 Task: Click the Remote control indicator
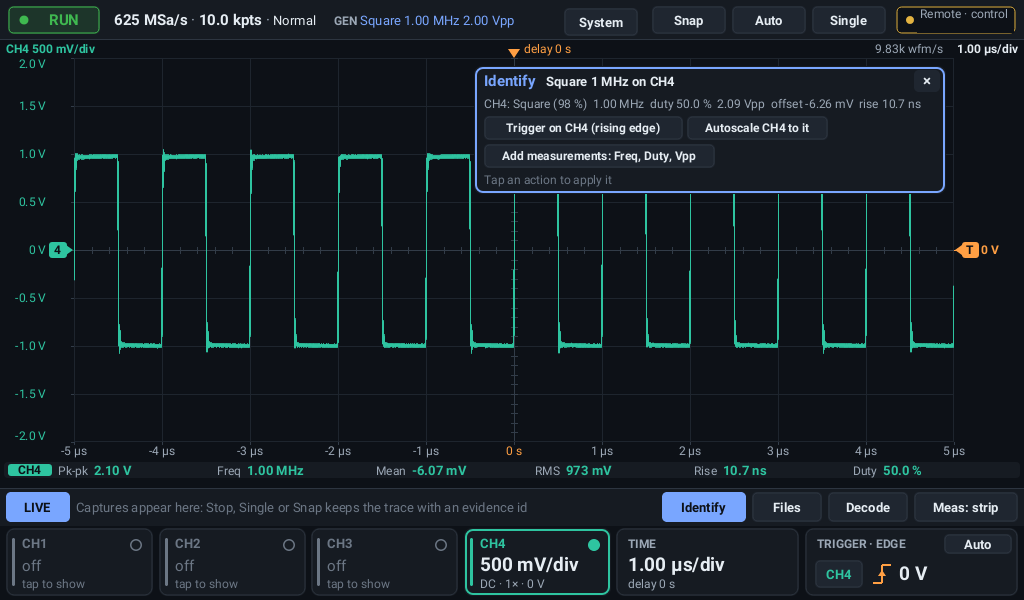956,20
